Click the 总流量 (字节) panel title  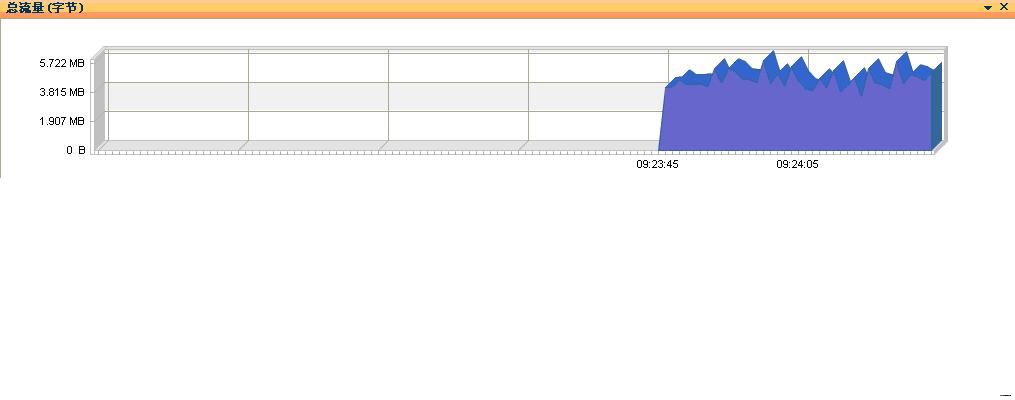coord(45,8)
